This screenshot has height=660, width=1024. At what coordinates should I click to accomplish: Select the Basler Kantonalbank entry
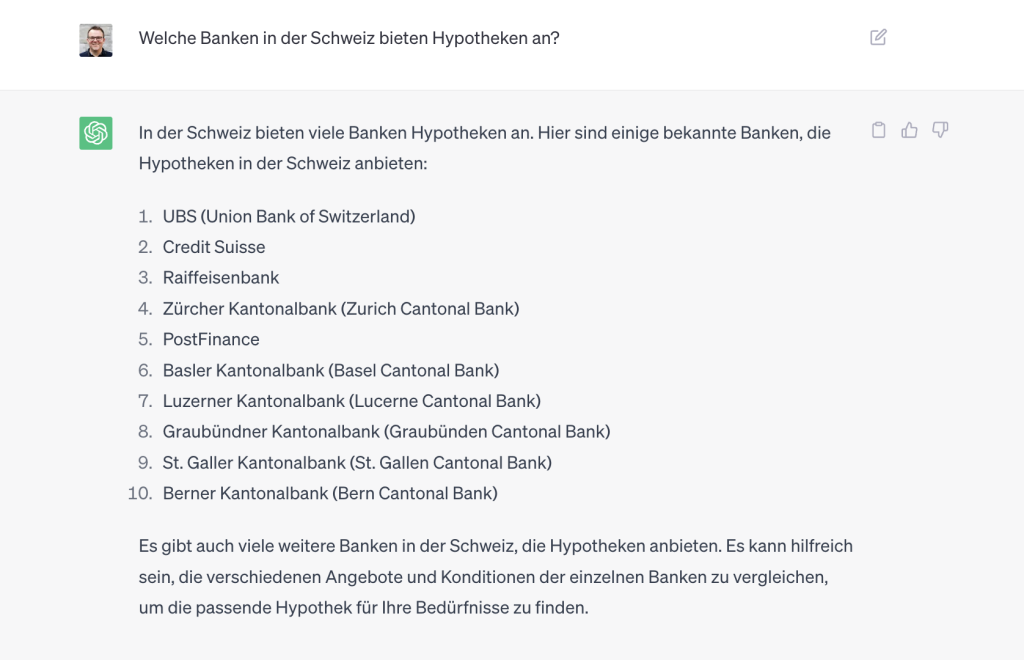[x=330, y=370]
